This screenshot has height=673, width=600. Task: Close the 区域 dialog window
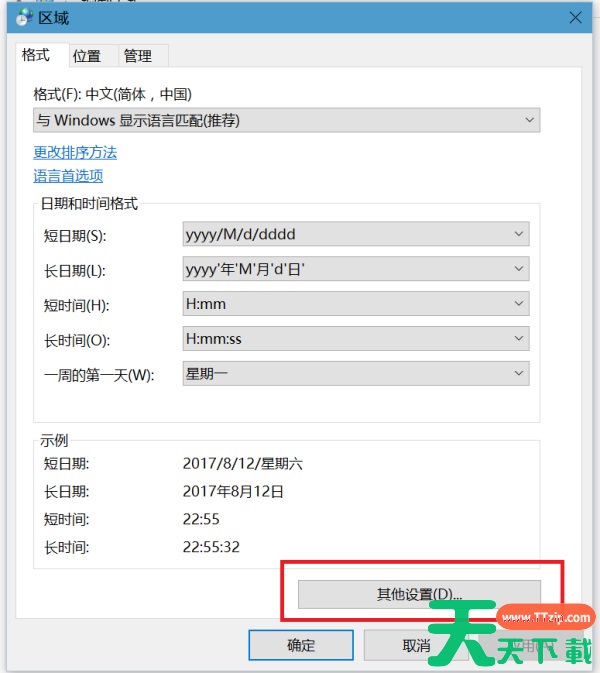click(575, 17)
